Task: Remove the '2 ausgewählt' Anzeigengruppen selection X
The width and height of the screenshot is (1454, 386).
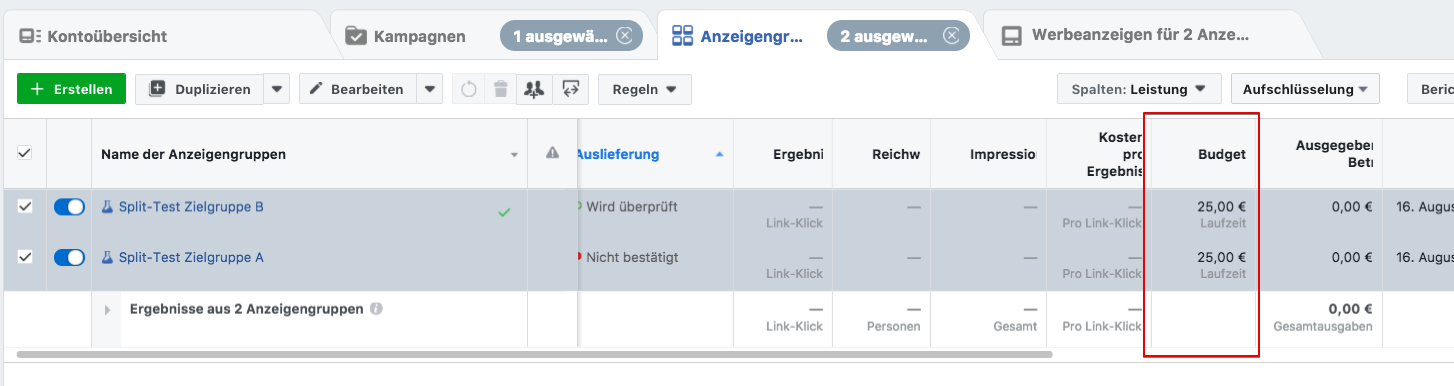Action: pyautogui.click(x=951, y=36)
